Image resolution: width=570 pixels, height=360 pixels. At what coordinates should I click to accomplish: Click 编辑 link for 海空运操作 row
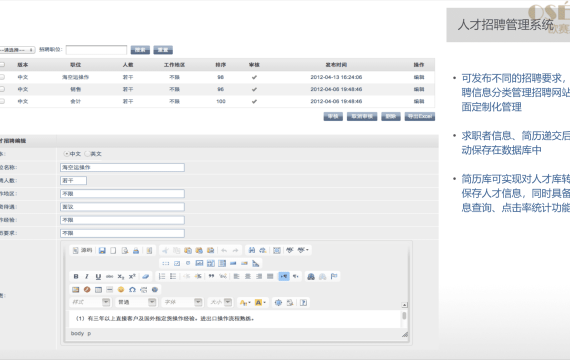point(419,77)
